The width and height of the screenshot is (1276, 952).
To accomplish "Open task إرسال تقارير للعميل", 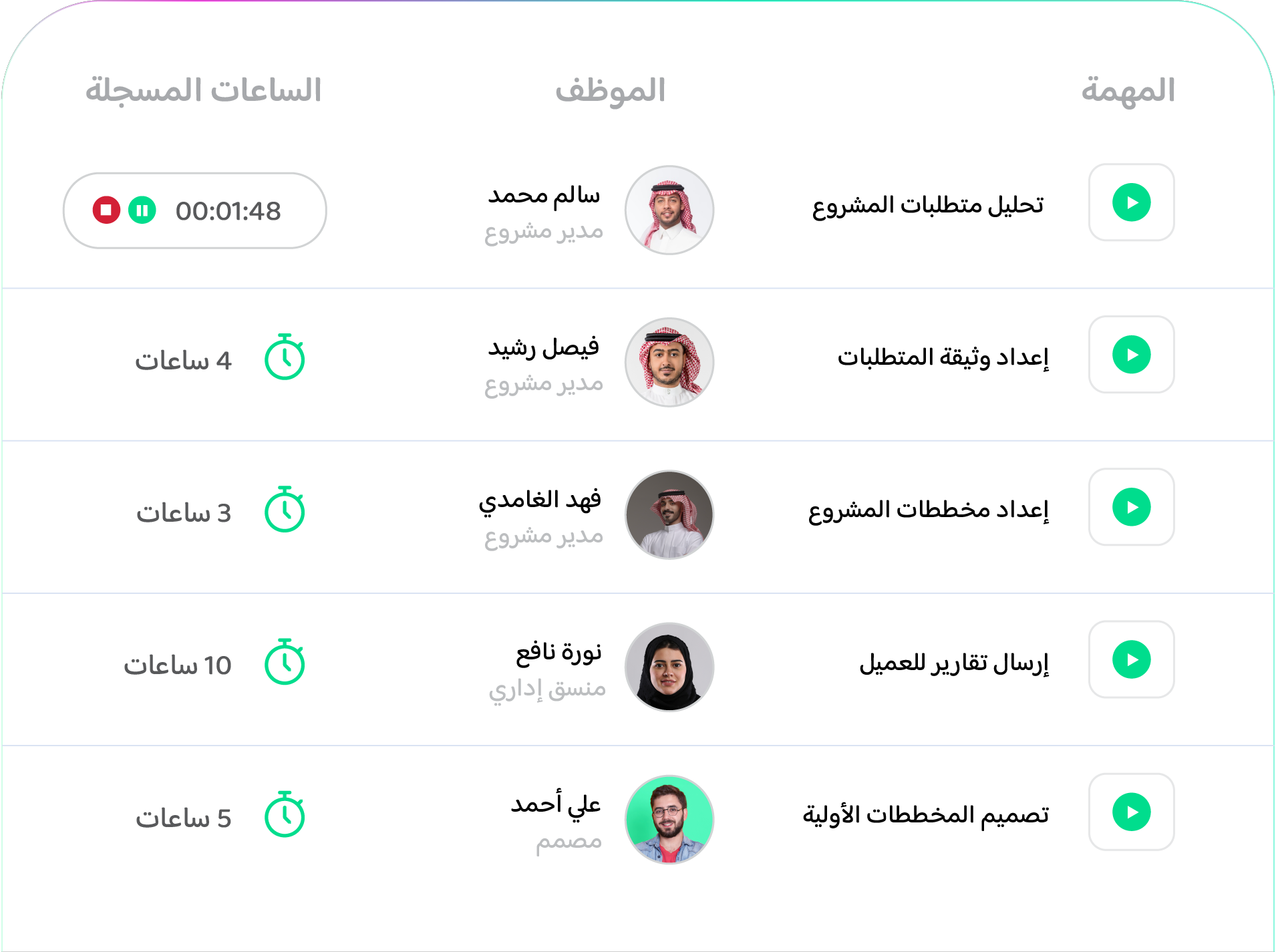I will [953, 663].
